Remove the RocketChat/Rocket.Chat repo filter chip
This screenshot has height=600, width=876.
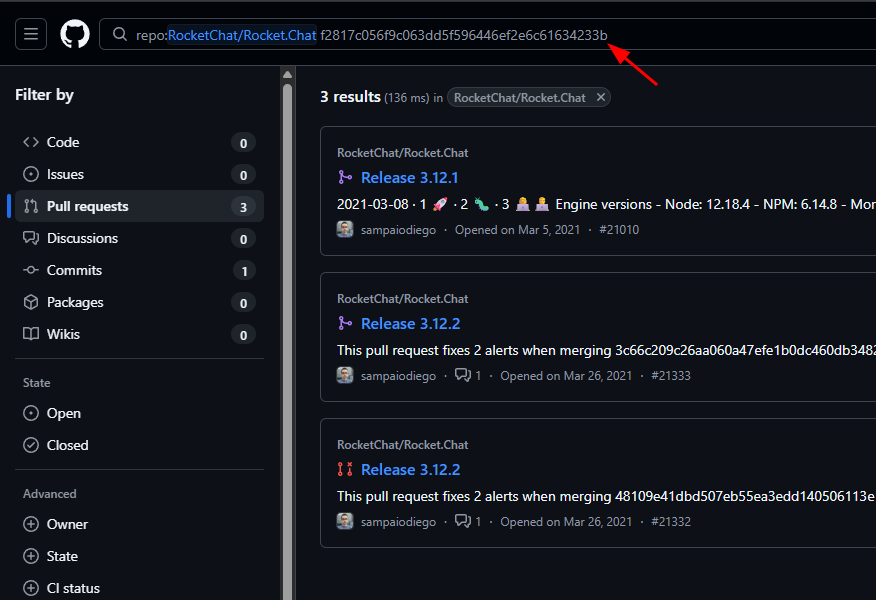tap(600, 97)
